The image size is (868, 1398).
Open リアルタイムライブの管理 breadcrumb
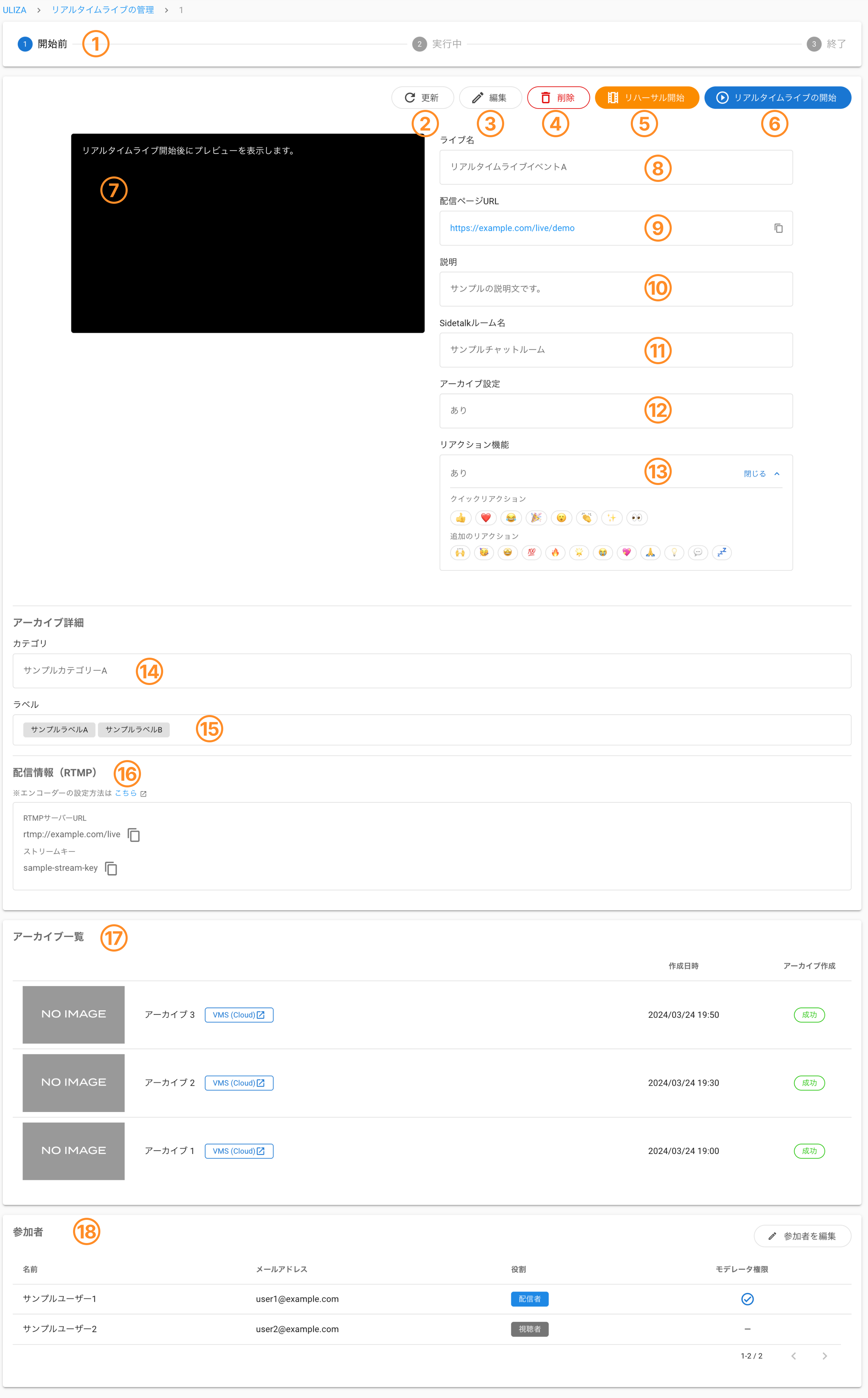pyautogui.click(x=103, y=10)
